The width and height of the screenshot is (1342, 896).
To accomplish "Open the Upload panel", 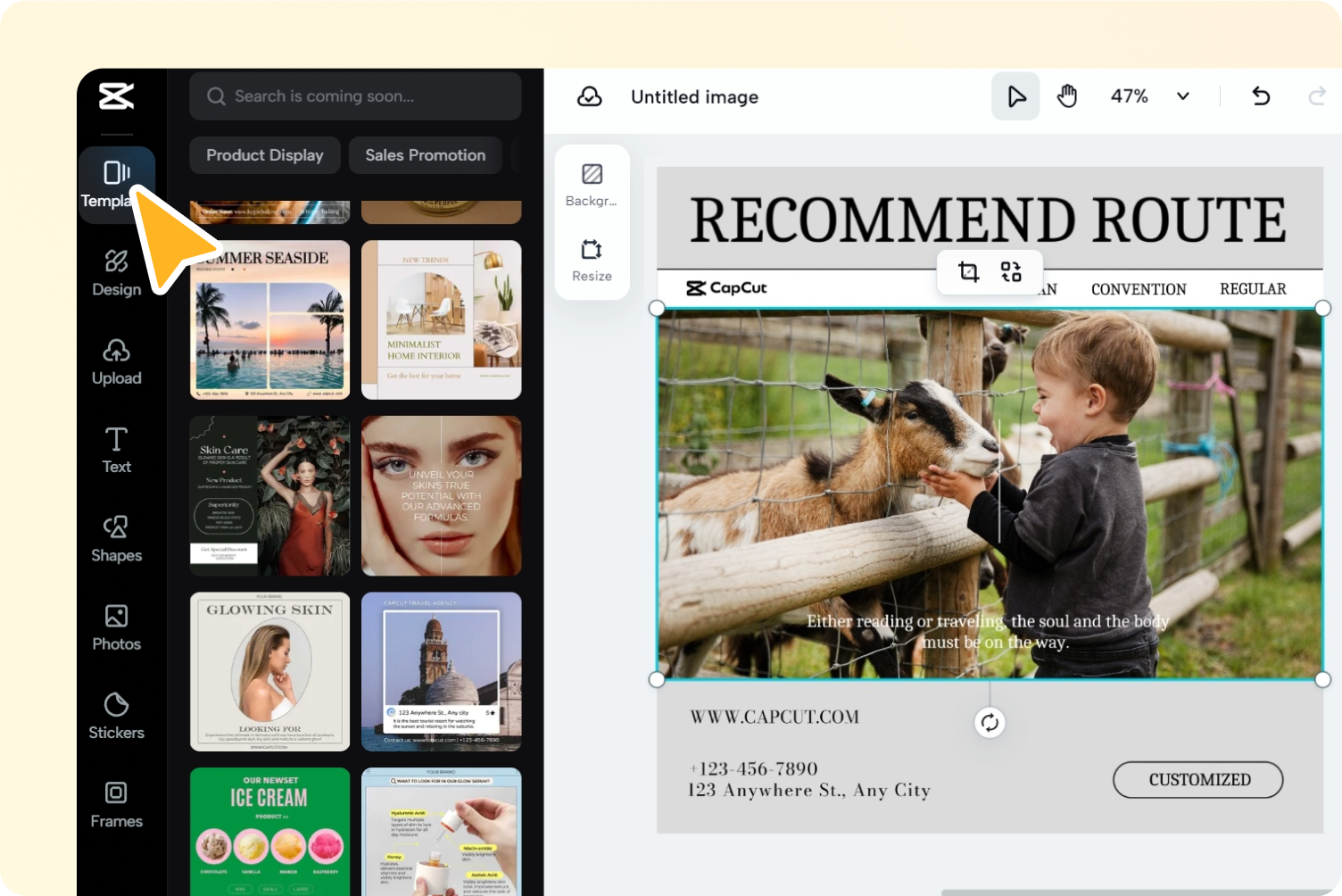I will (117, 361).
